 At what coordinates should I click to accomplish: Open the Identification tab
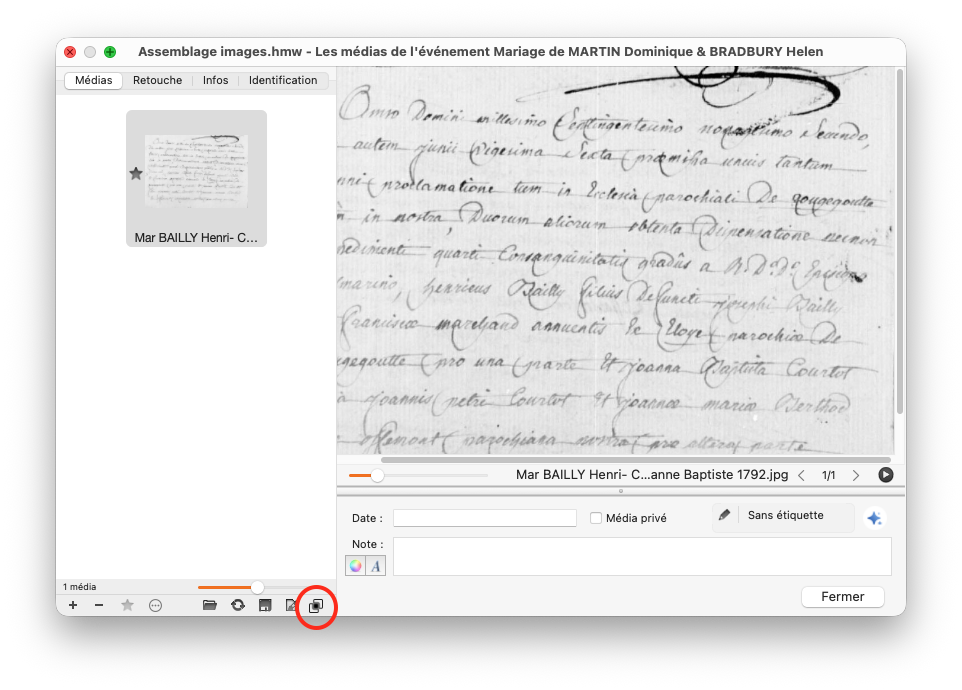(x=283, y=80)
